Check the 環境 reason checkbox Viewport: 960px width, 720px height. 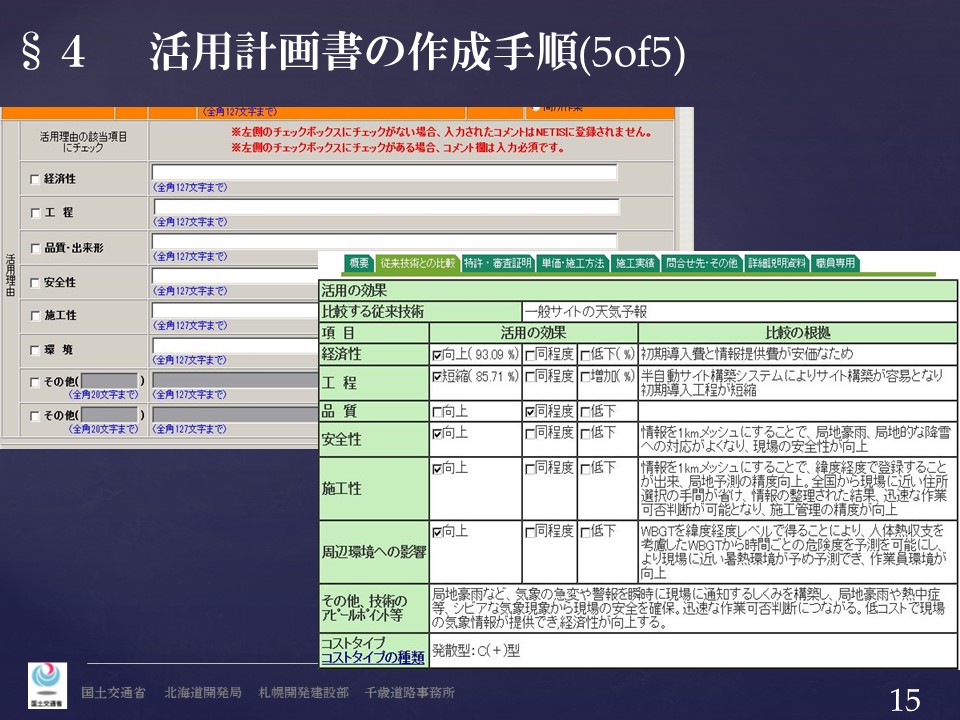[36, 351]
